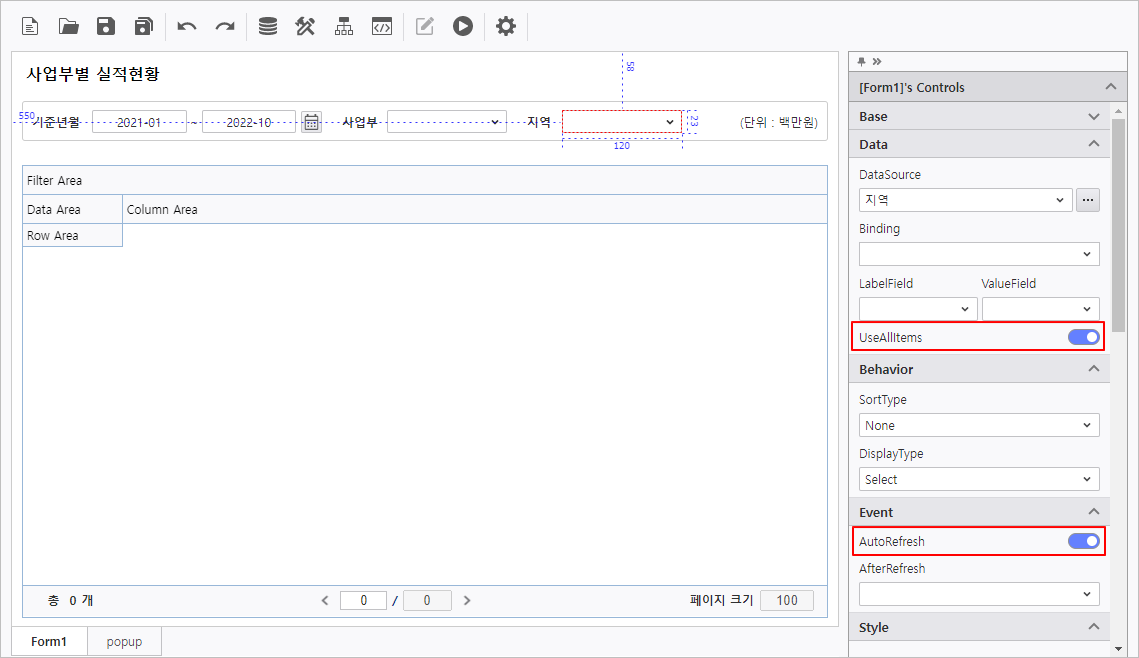
Task: Switch to the popup tab
Action: click(x=124, y=641)
